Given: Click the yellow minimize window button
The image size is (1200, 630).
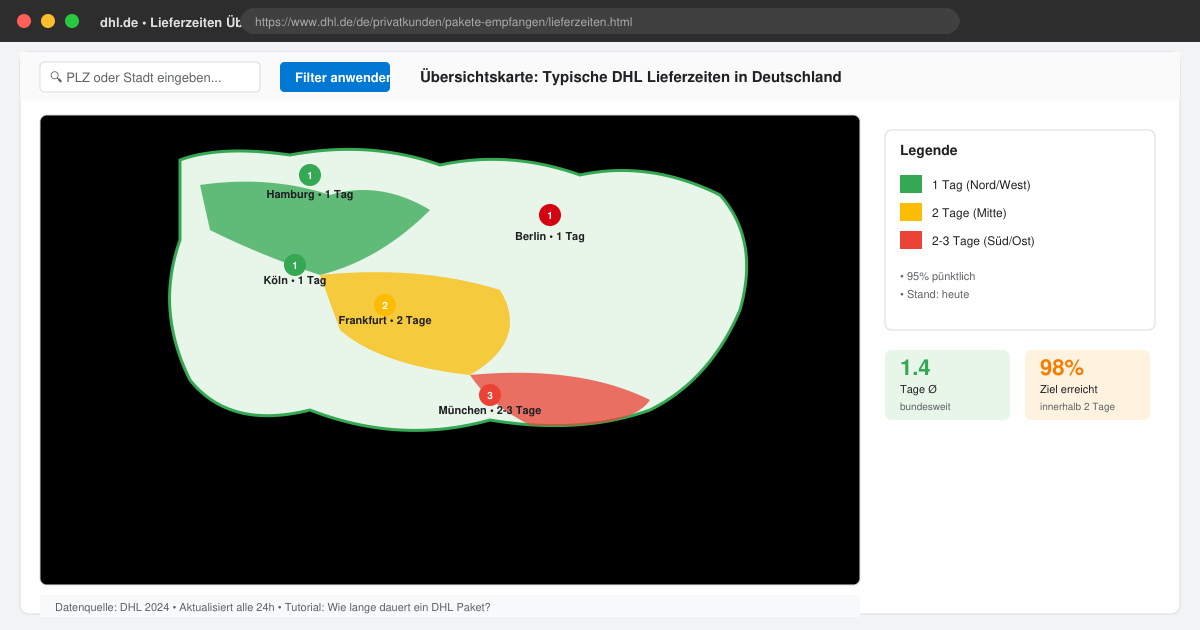Looking at the screenshot, I should click(x=48, y=21).
